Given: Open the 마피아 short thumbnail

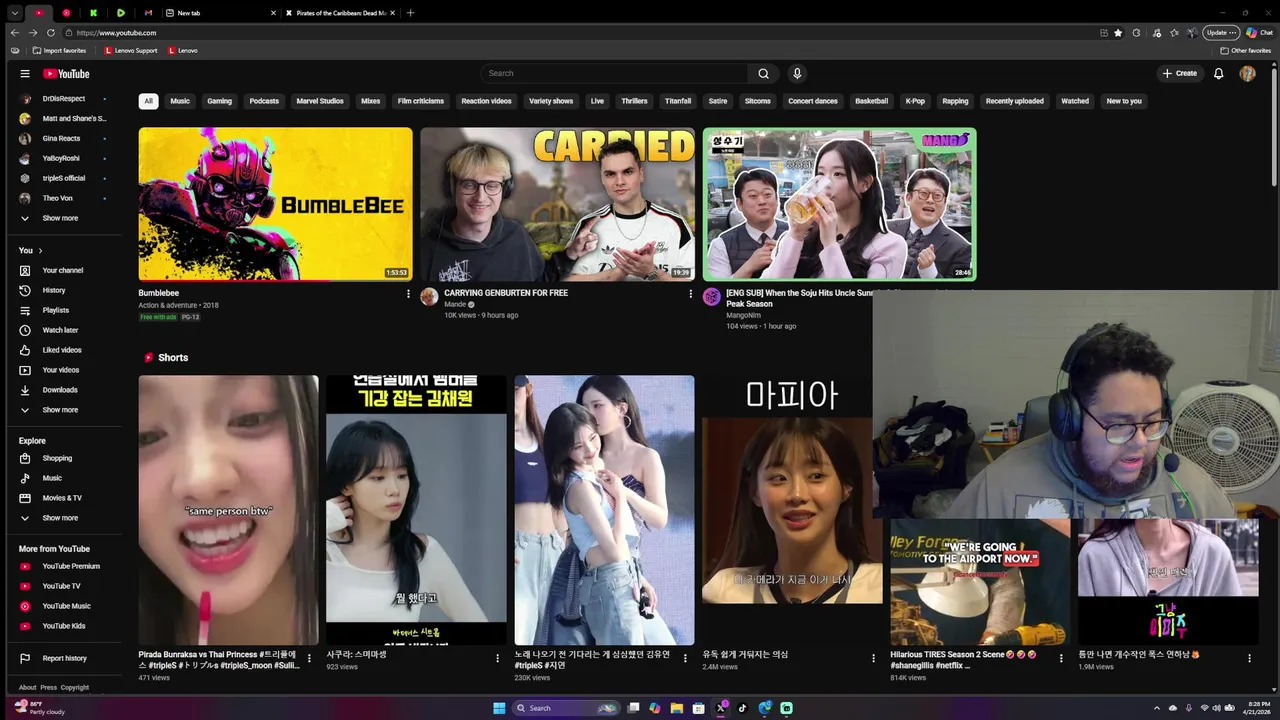Looking at the screenshot, I should [790, 510].
